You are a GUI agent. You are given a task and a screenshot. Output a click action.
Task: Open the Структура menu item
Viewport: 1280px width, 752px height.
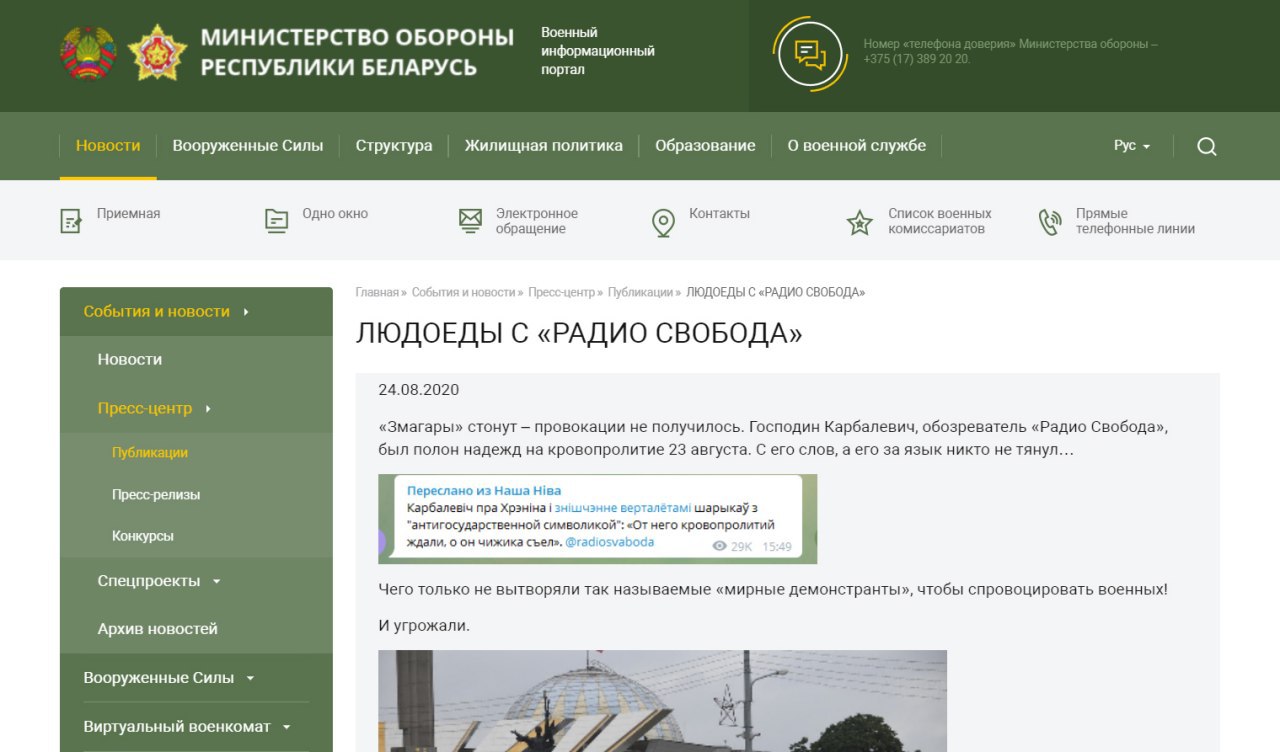point(394,146)
